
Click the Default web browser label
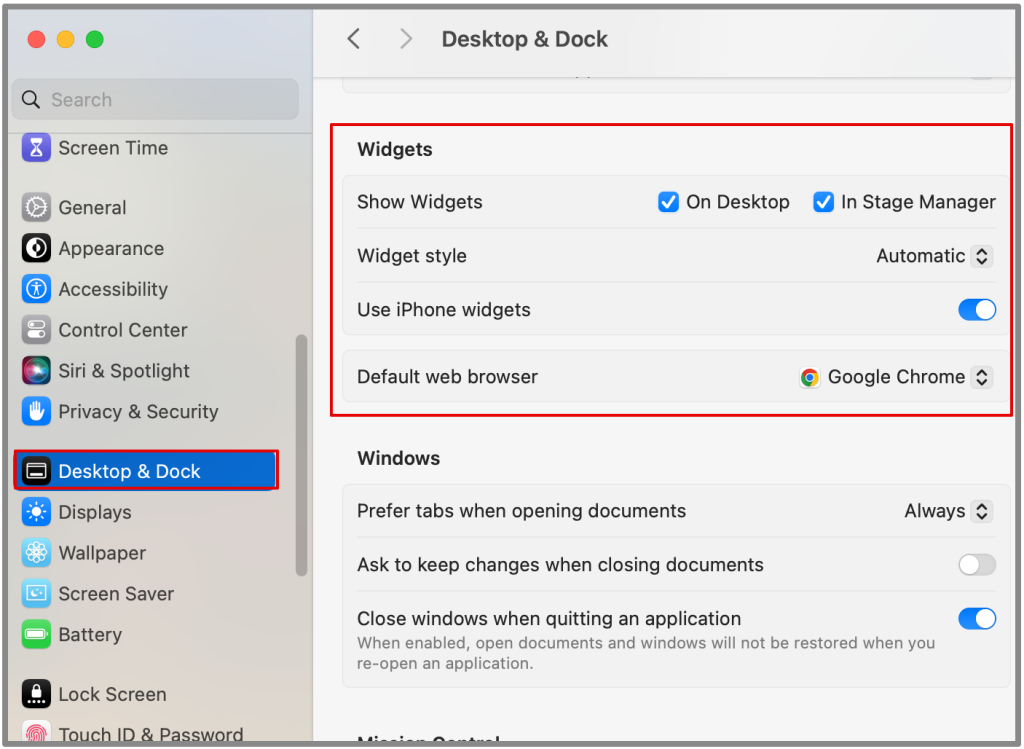coord(447,377)
